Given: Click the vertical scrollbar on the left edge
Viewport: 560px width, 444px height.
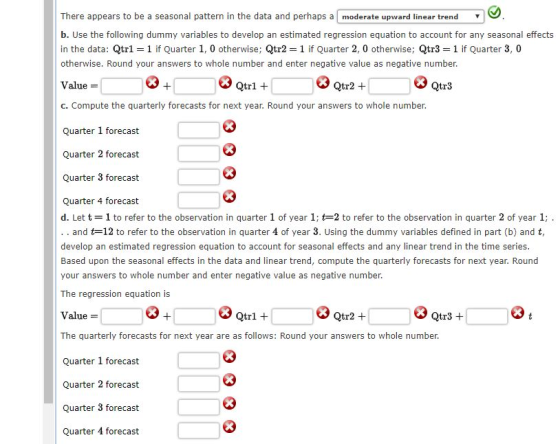Looking at the screenshot, I should click(49, 202).
